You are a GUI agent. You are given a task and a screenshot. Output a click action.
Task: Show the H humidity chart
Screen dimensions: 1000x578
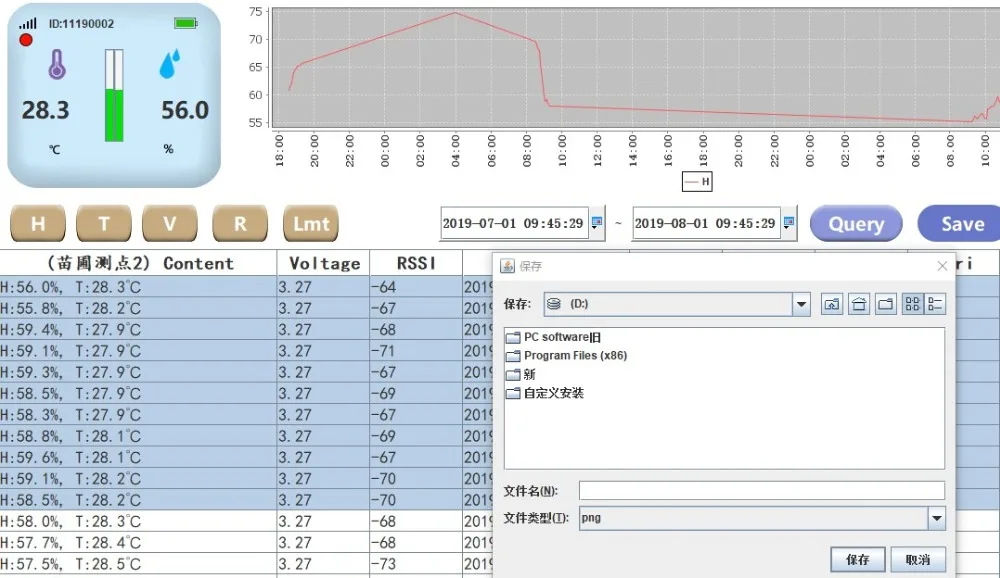coord(38,223)
